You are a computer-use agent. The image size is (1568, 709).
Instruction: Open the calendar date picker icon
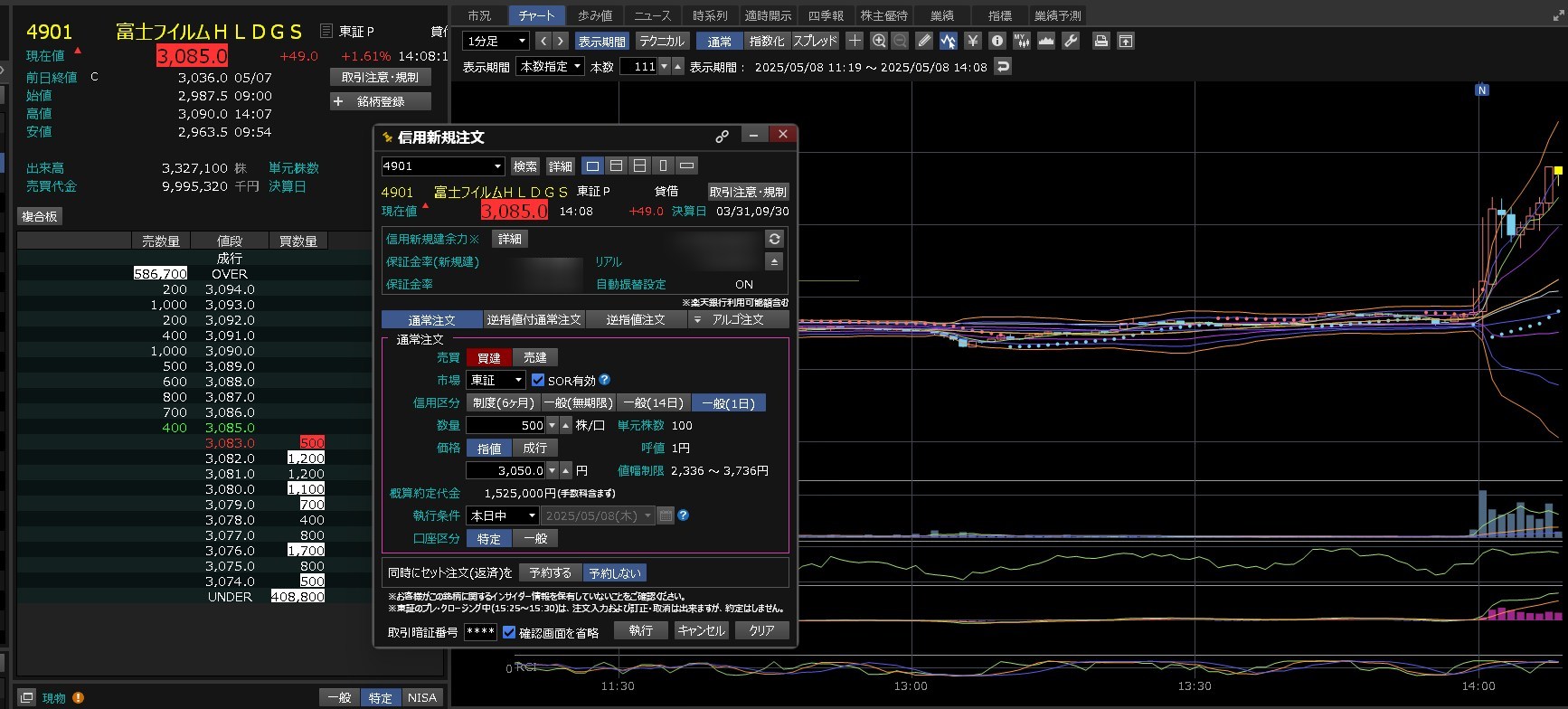tap(666, 515)
